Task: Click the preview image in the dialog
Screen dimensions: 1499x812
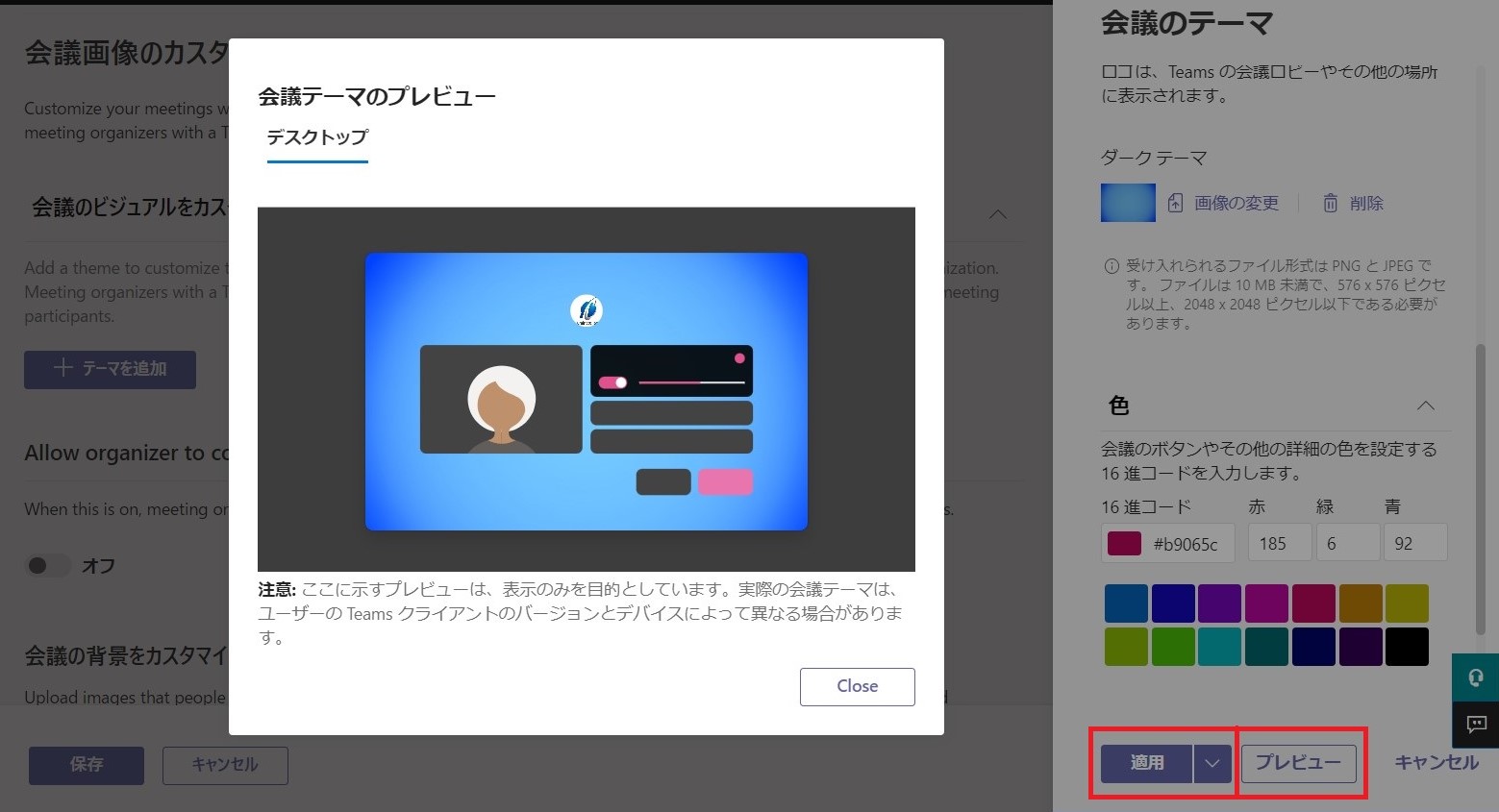Action: click(x=587, y=390)
